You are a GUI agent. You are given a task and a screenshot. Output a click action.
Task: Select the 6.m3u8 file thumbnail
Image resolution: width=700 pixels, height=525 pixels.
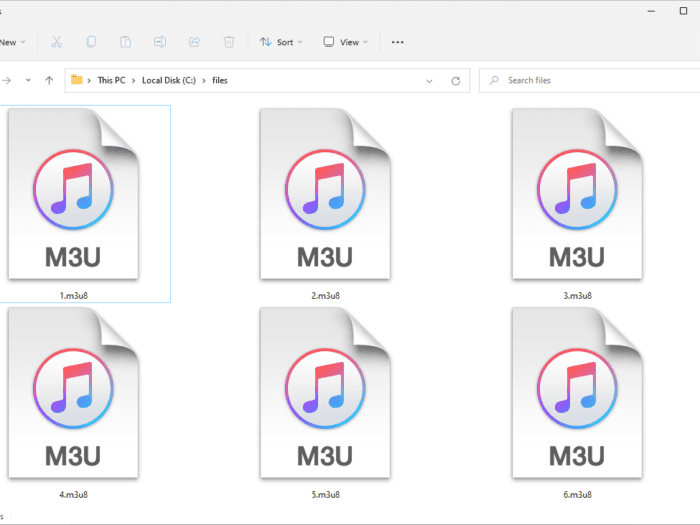(x=577, y=395)
